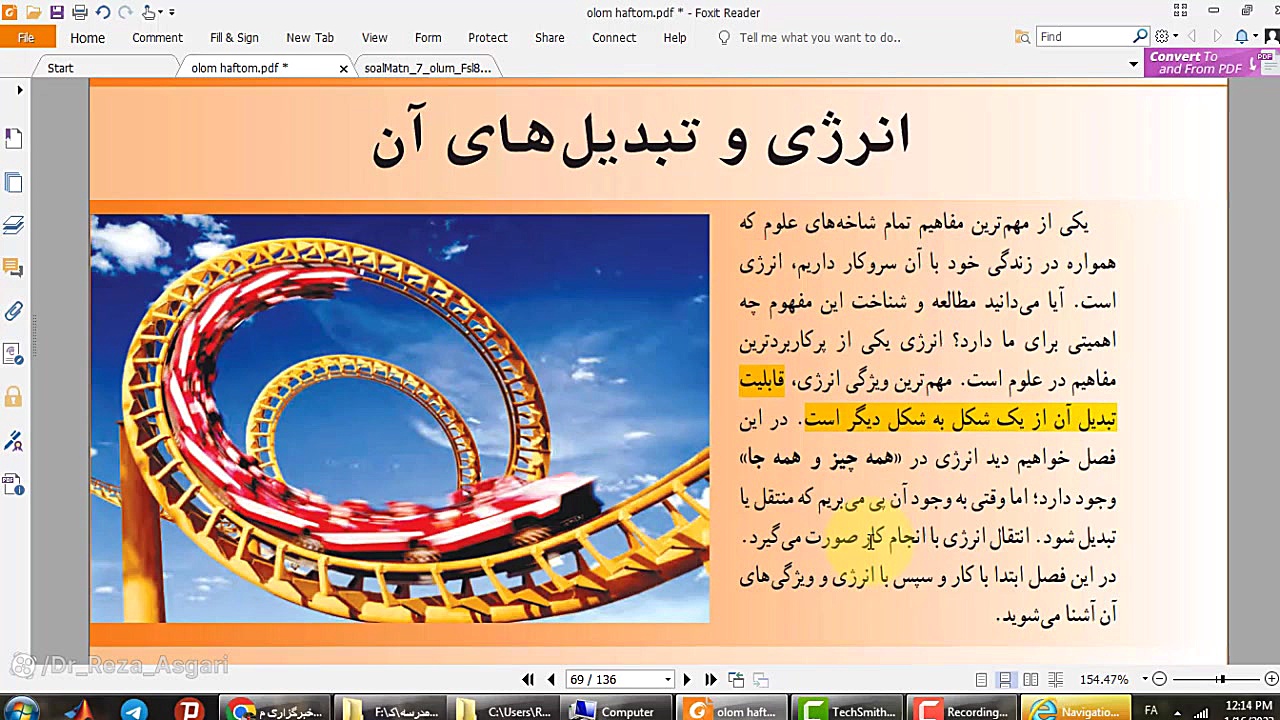Image resolution: width=1280 pixels, height=720 pixels.
Task: Open the Attachments paperclip panel
Action: [x=14, y=311]
